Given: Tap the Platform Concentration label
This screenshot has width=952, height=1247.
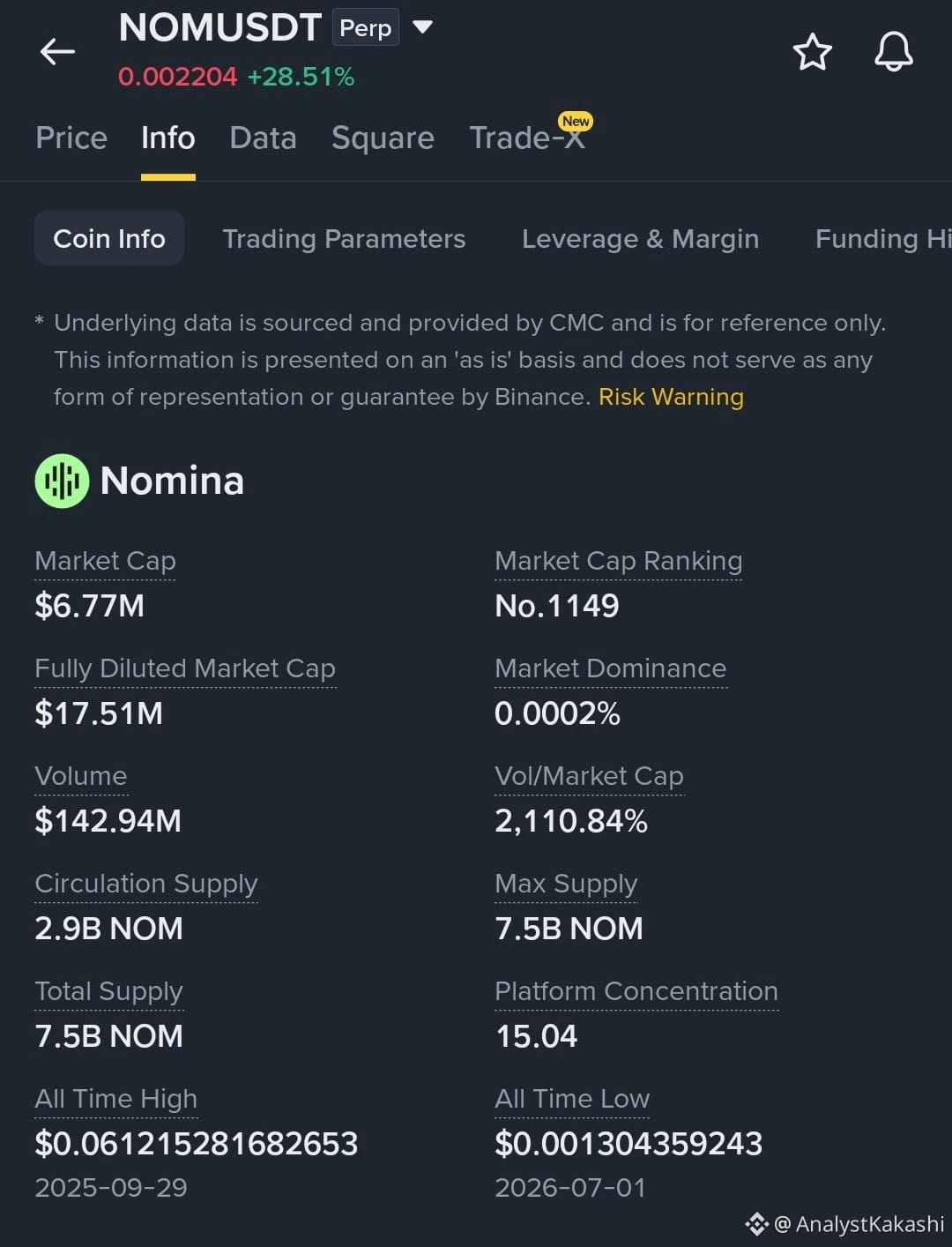Looking at the screenshot, I should [636, 991].
